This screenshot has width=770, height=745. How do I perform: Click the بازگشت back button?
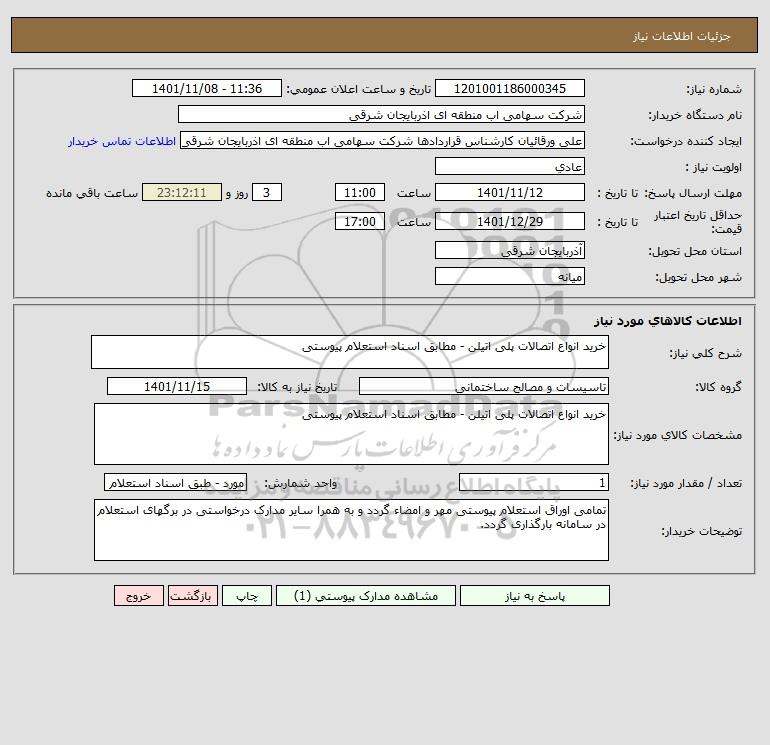tap(192, 596)
